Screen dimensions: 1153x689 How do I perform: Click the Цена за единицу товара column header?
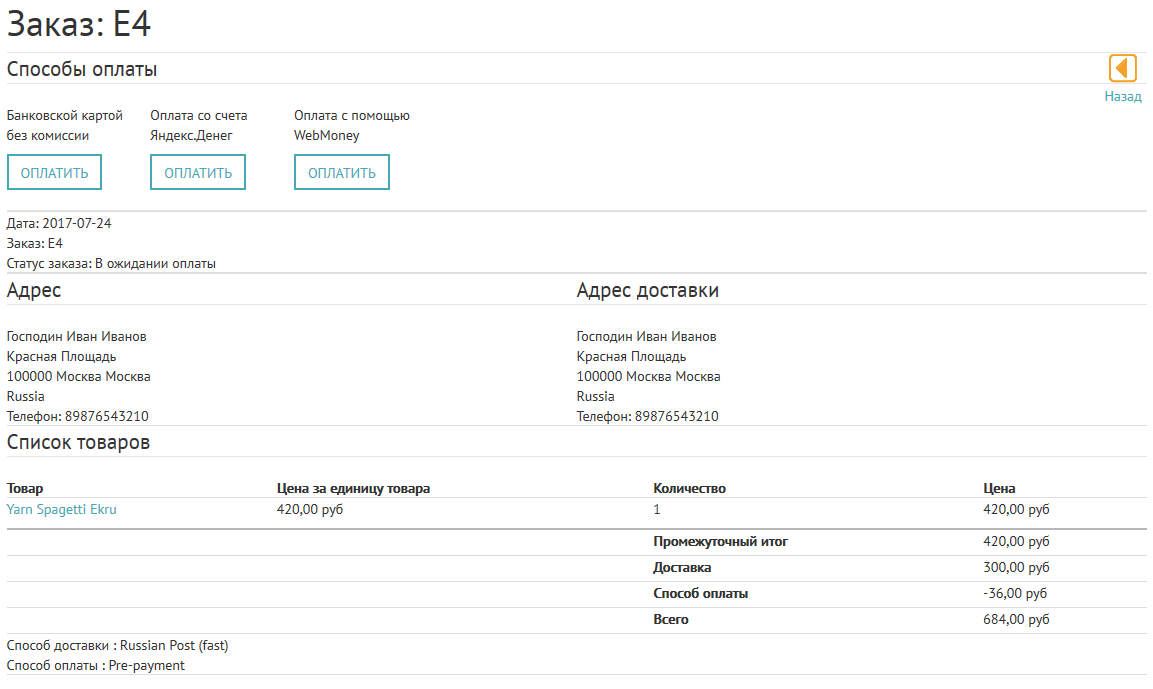tap(353, 488)
